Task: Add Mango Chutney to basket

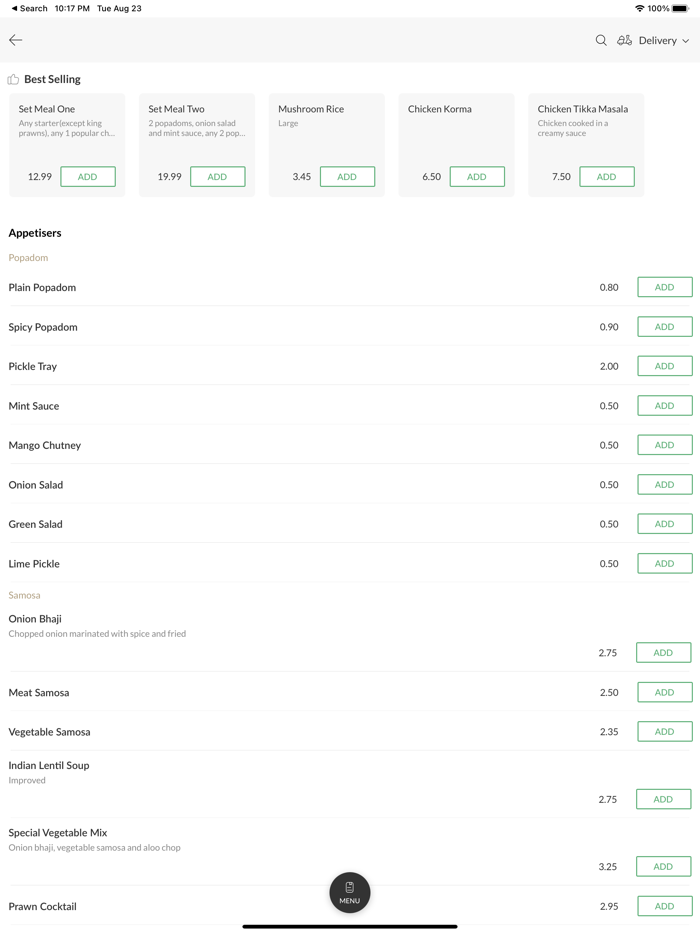Action: click(664, 445)
